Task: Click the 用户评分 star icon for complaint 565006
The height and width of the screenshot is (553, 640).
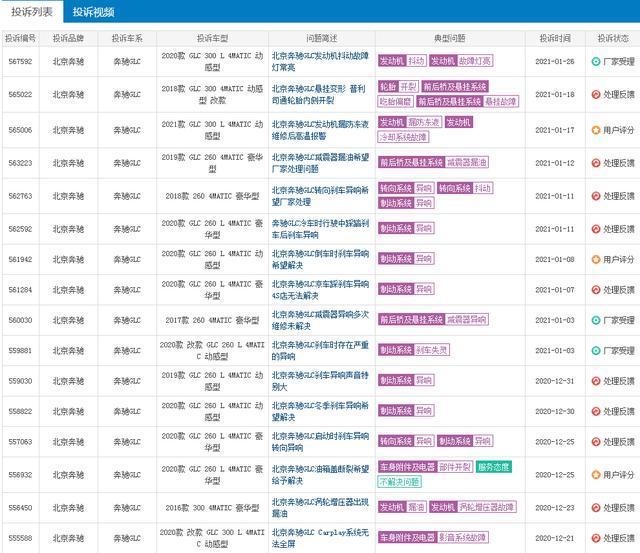Action: point(596,130)
